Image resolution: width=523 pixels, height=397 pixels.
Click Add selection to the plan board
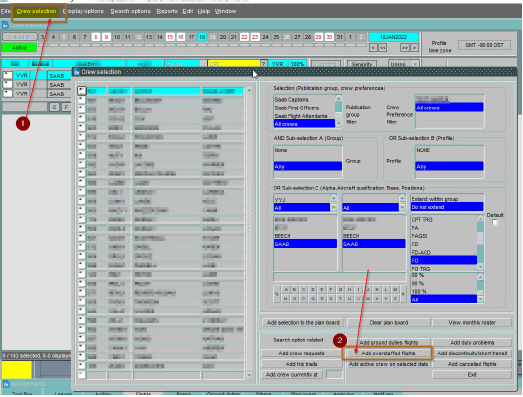(303, 323)
